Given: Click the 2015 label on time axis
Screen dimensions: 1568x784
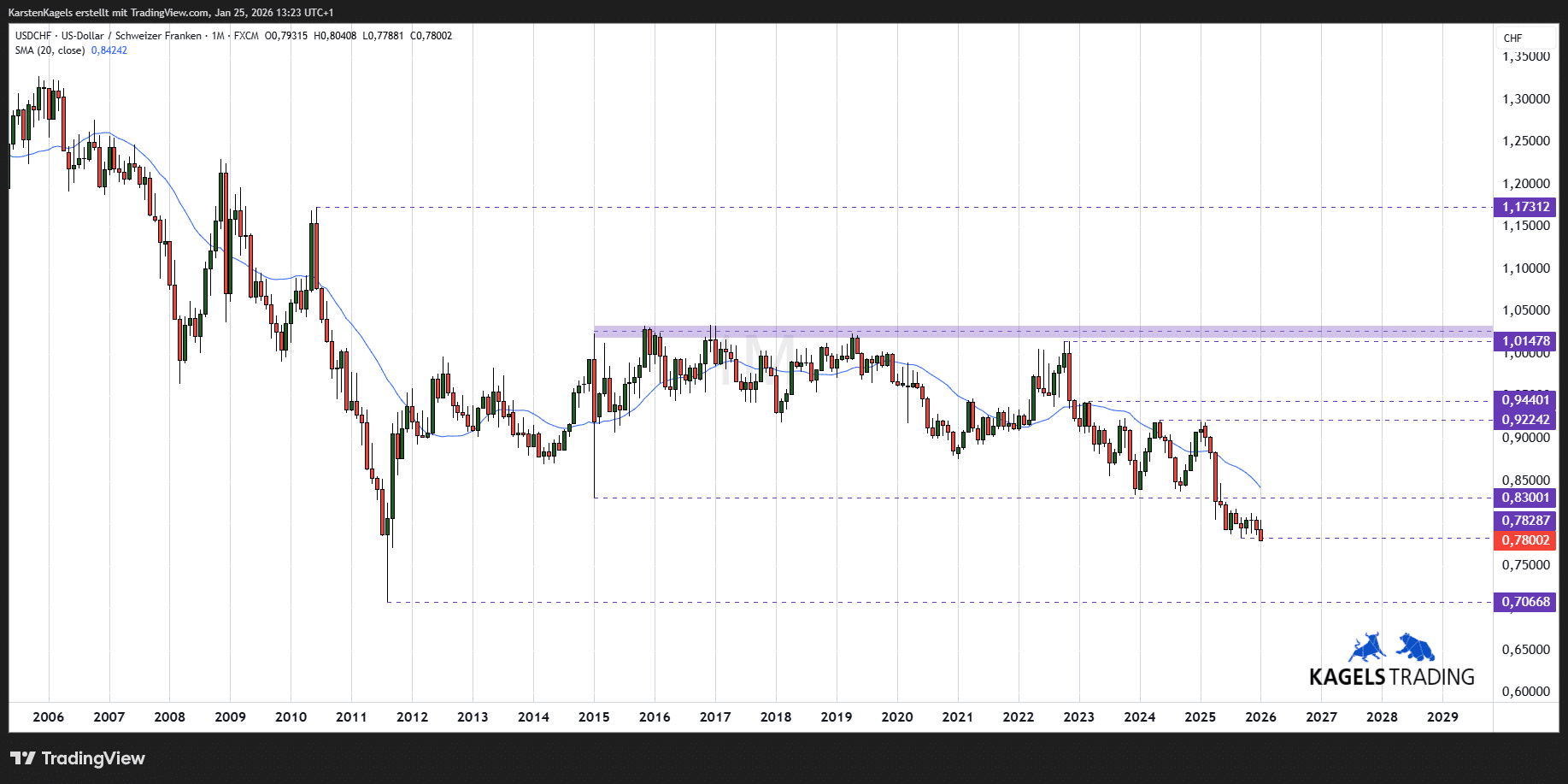Looking at the screenshot, I should pyautogui.click(x=594, y=716).
